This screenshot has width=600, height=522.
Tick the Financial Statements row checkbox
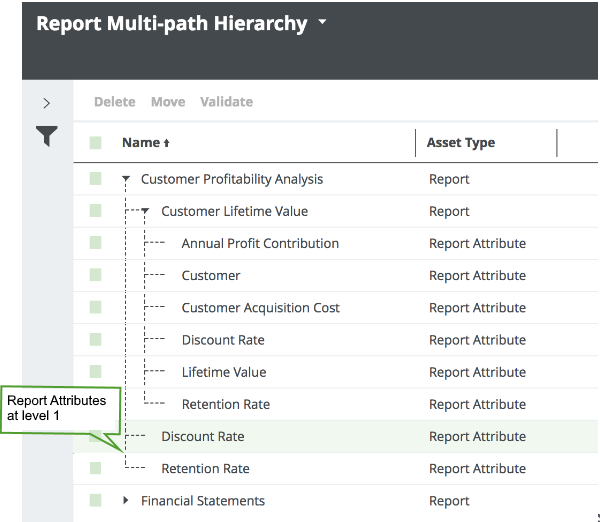(x=95, y=500)
